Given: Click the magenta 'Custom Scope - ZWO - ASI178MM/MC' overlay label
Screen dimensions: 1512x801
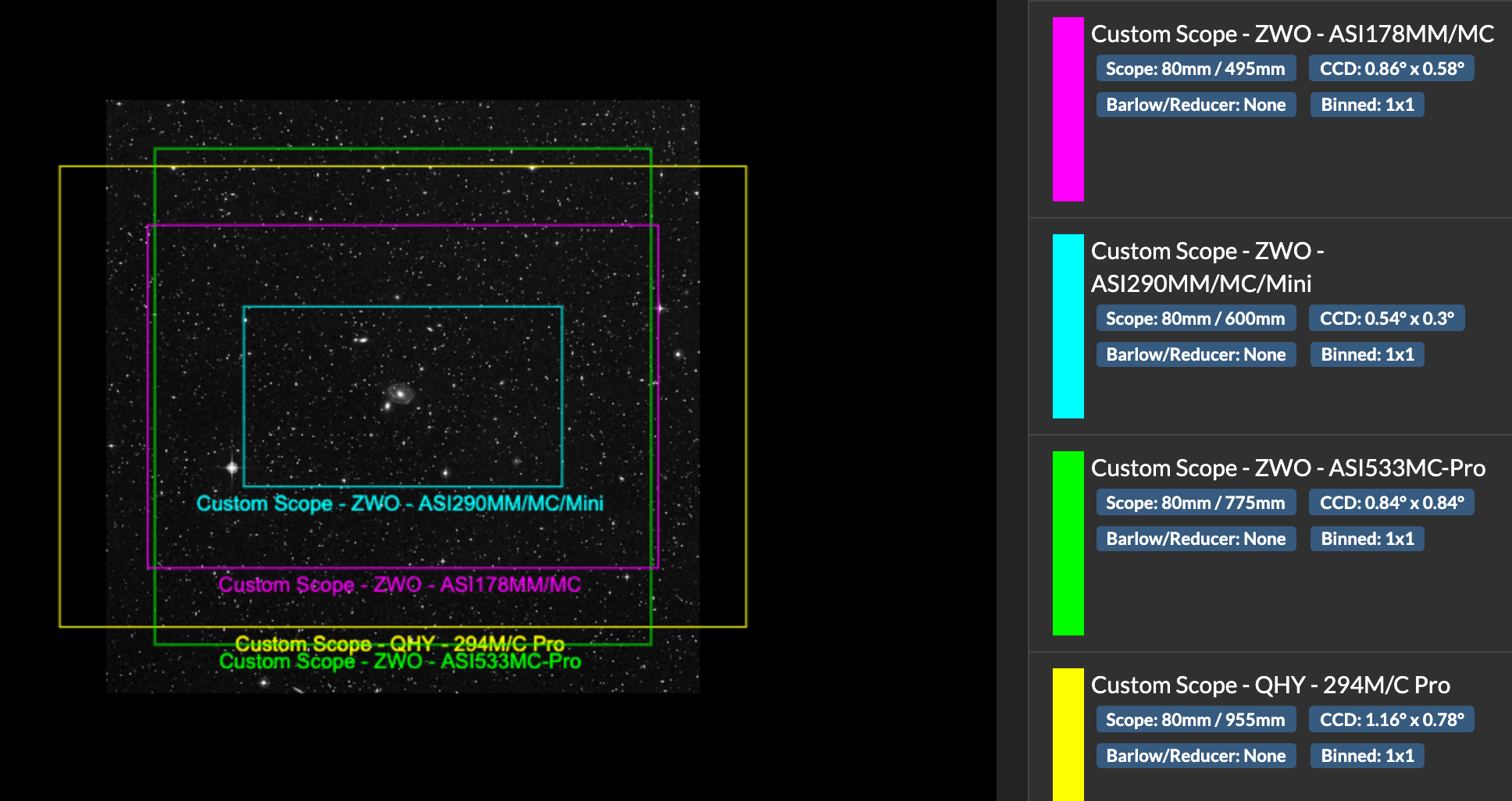Looking at the screenshot, I should 400,585.
